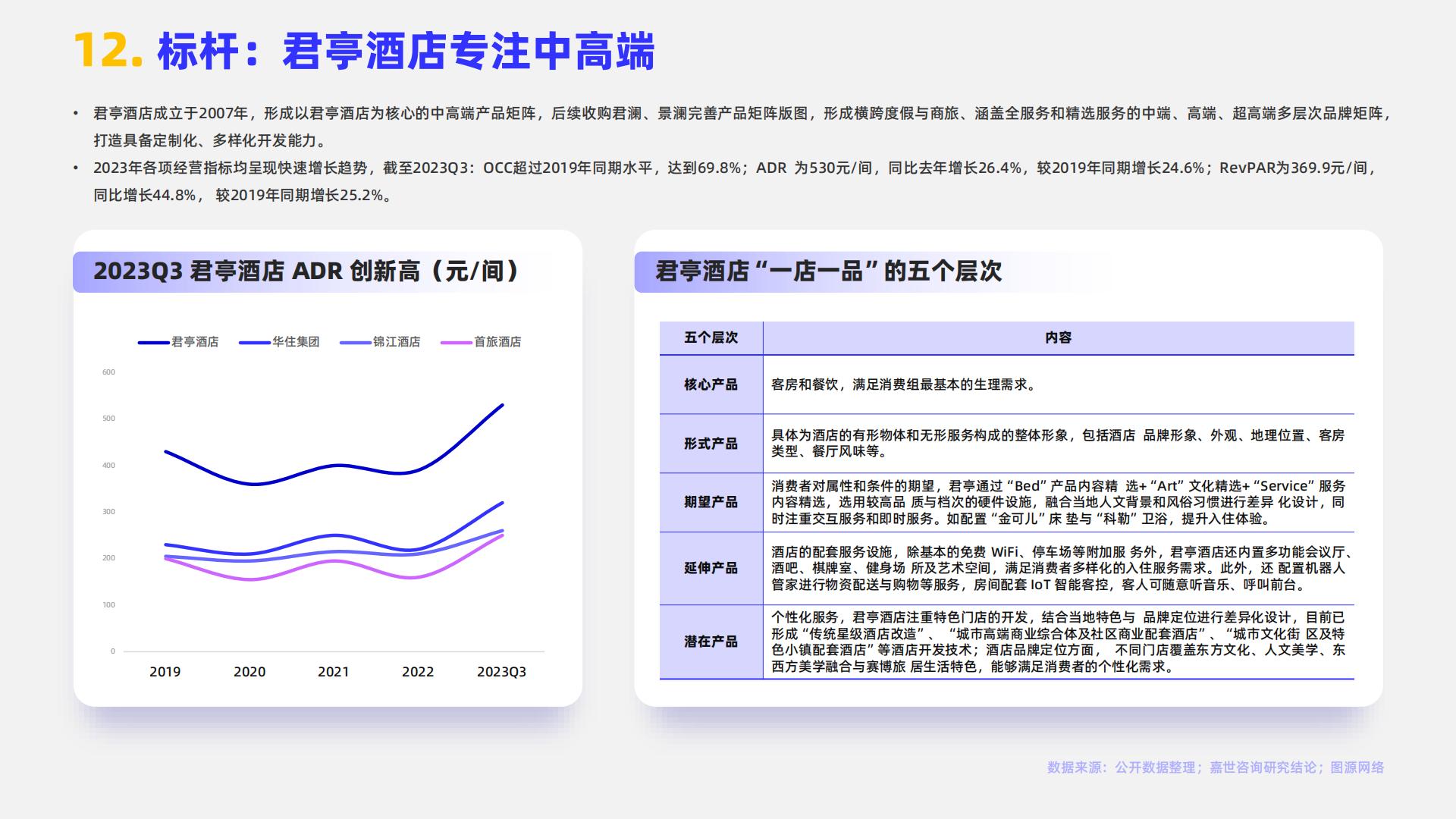
Task: Click the cell starting '酒店的配套服务设施'
Action: 1058,568
